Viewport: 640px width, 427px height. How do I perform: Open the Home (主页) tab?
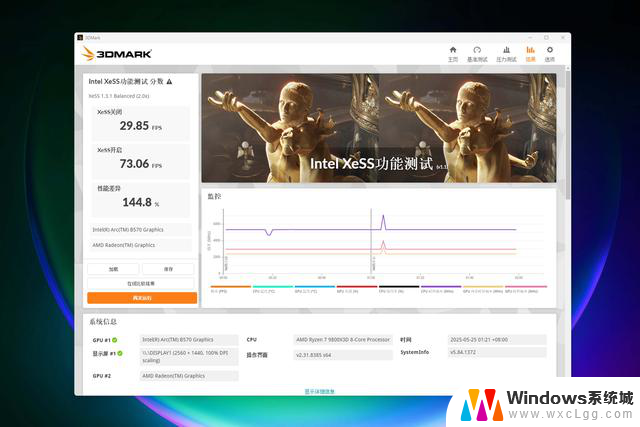click(x=453, y=54)
